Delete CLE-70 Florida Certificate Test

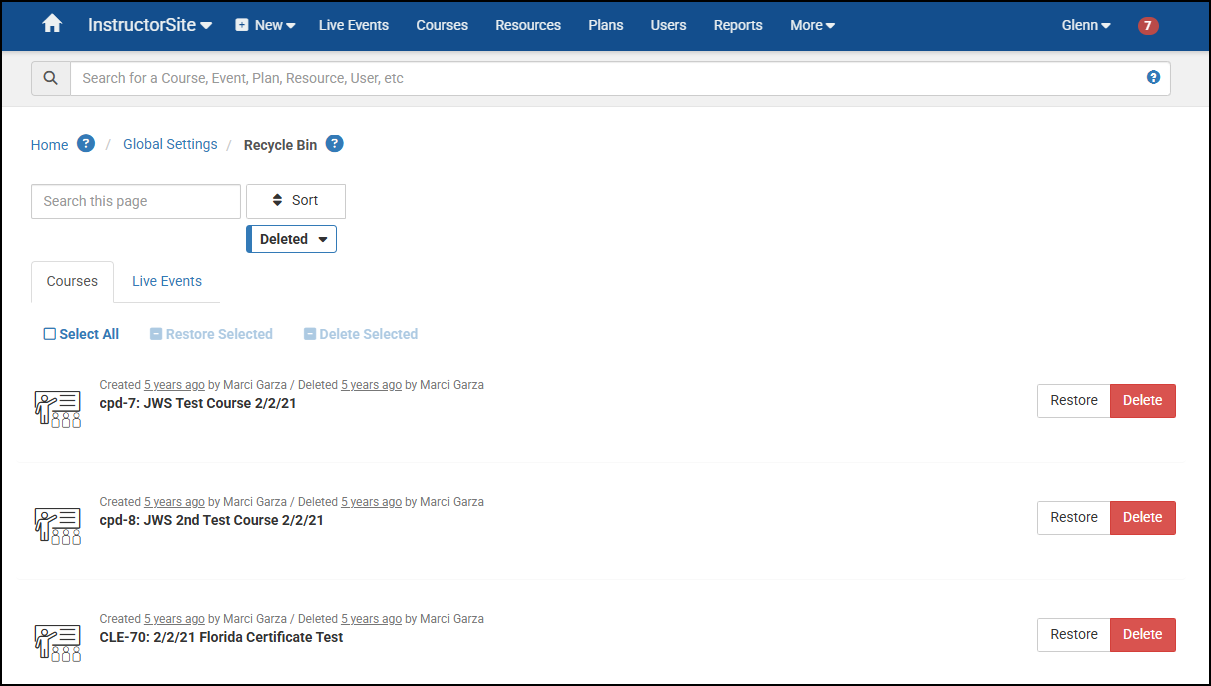coord(1143,634)
